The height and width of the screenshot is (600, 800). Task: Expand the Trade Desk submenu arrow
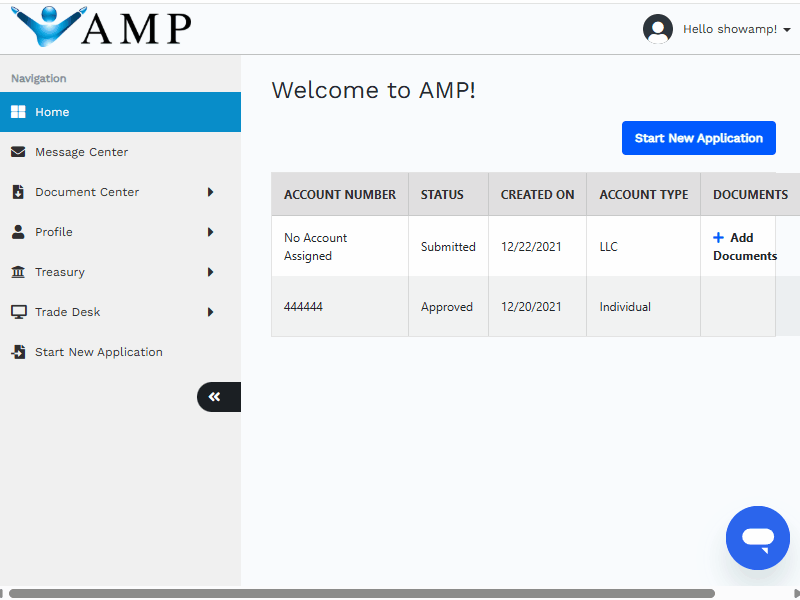(210, 312)
